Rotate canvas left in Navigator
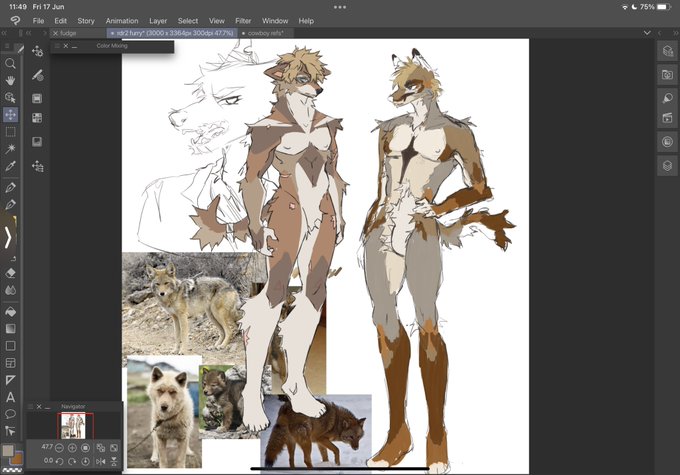The height and width of the screenshot is (475, 680). 59,461
